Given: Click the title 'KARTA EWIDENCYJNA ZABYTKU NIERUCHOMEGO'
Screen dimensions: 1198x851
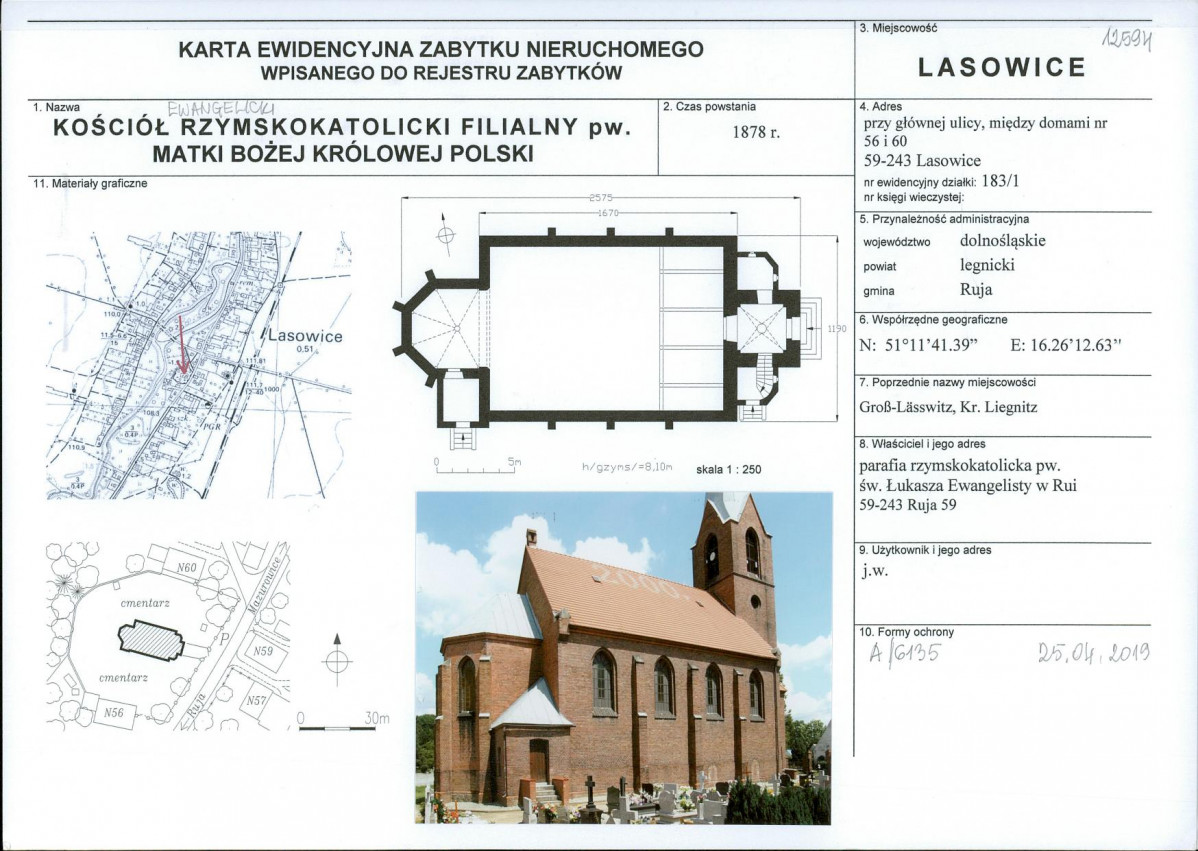Looking at the screenshot, I should pyautogui.click(x=441, y=50).
